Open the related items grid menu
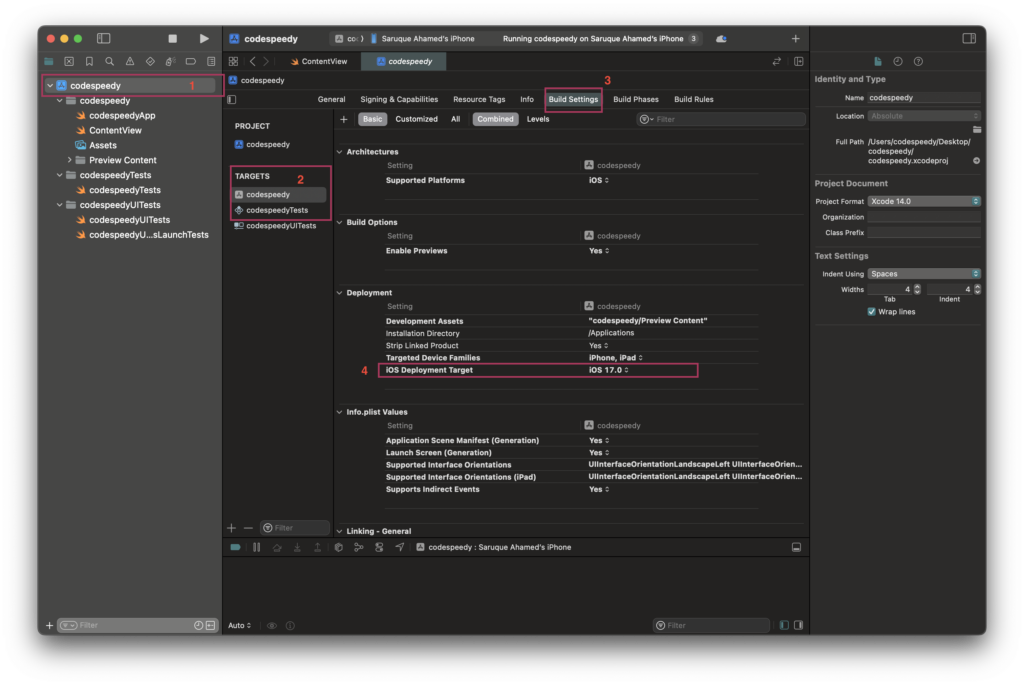Image resolution: width=1024 pixels, height=685 pixels. [x=233, y=61]
